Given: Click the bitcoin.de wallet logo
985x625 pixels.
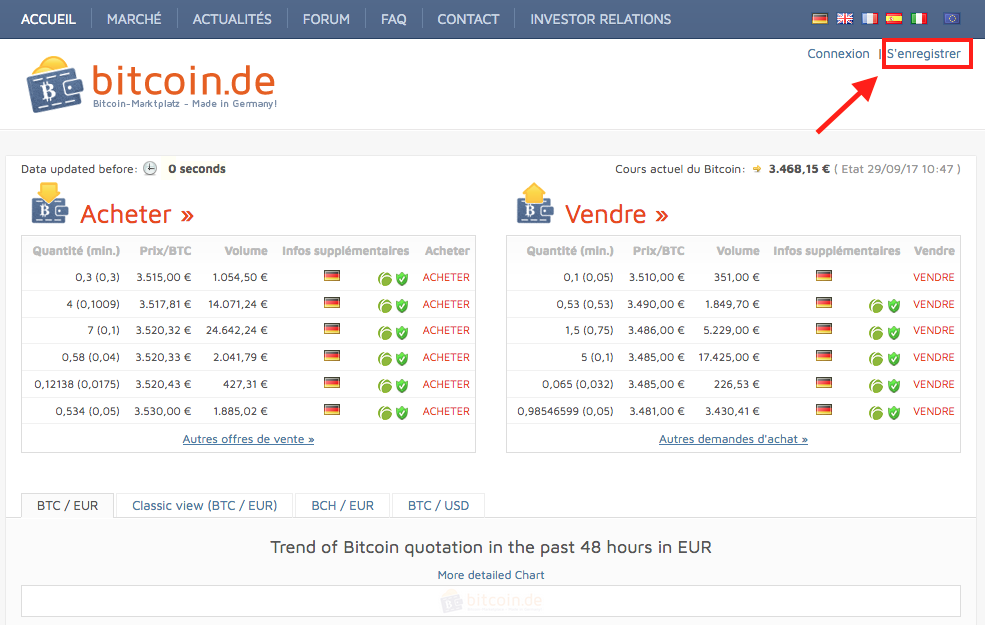Looking at the screenshot, I should [55, 85].
